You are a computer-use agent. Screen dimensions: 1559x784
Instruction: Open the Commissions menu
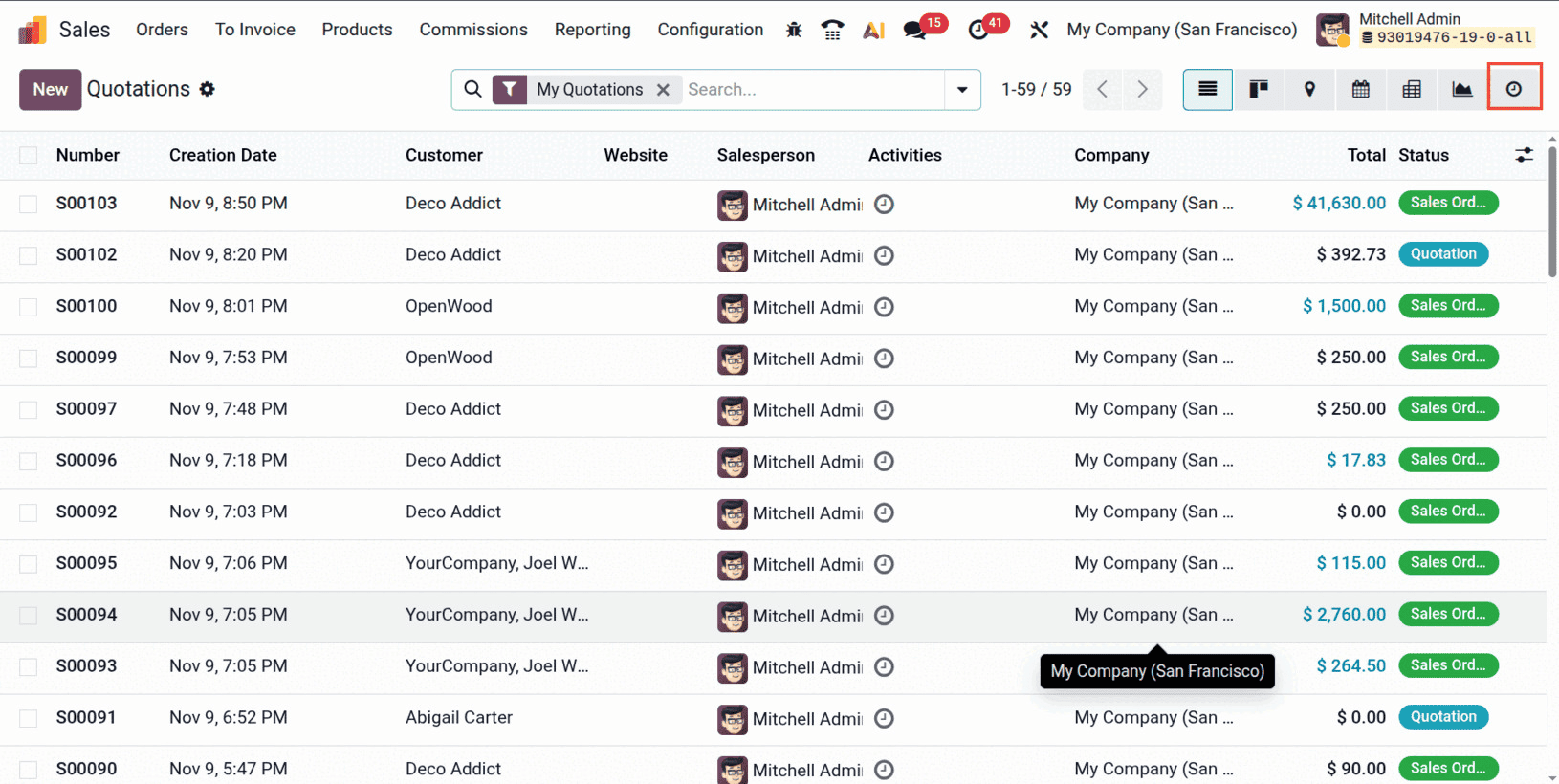(x=473, y=30)
